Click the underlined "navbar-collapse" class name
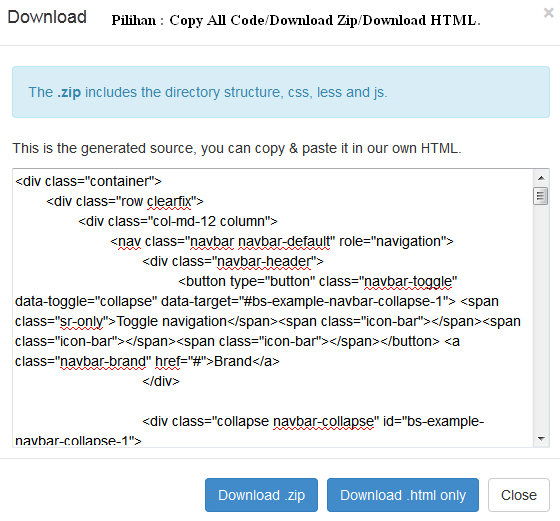This screenshot has width=560, height=521. pyautogui.click(x=324, y=421)
